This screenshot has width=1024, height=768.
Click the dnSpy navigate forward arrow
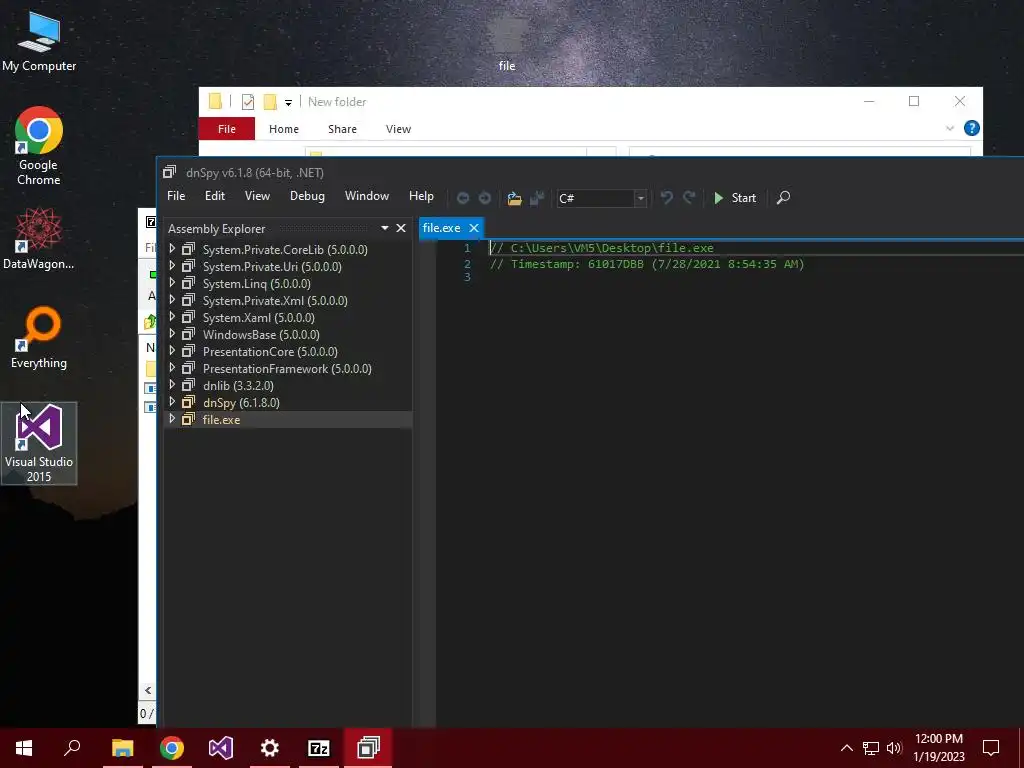[x=485, y=198]
